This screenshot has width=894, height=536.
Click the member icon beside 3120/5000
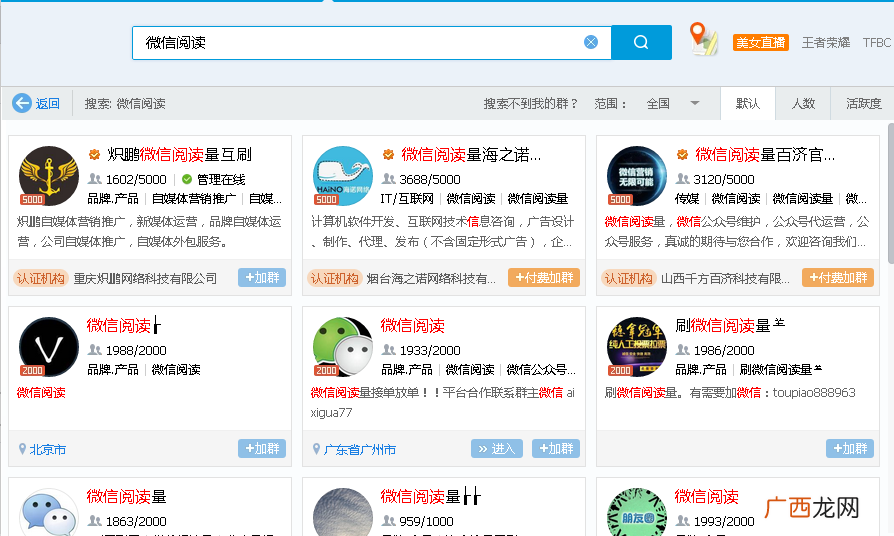683,179
